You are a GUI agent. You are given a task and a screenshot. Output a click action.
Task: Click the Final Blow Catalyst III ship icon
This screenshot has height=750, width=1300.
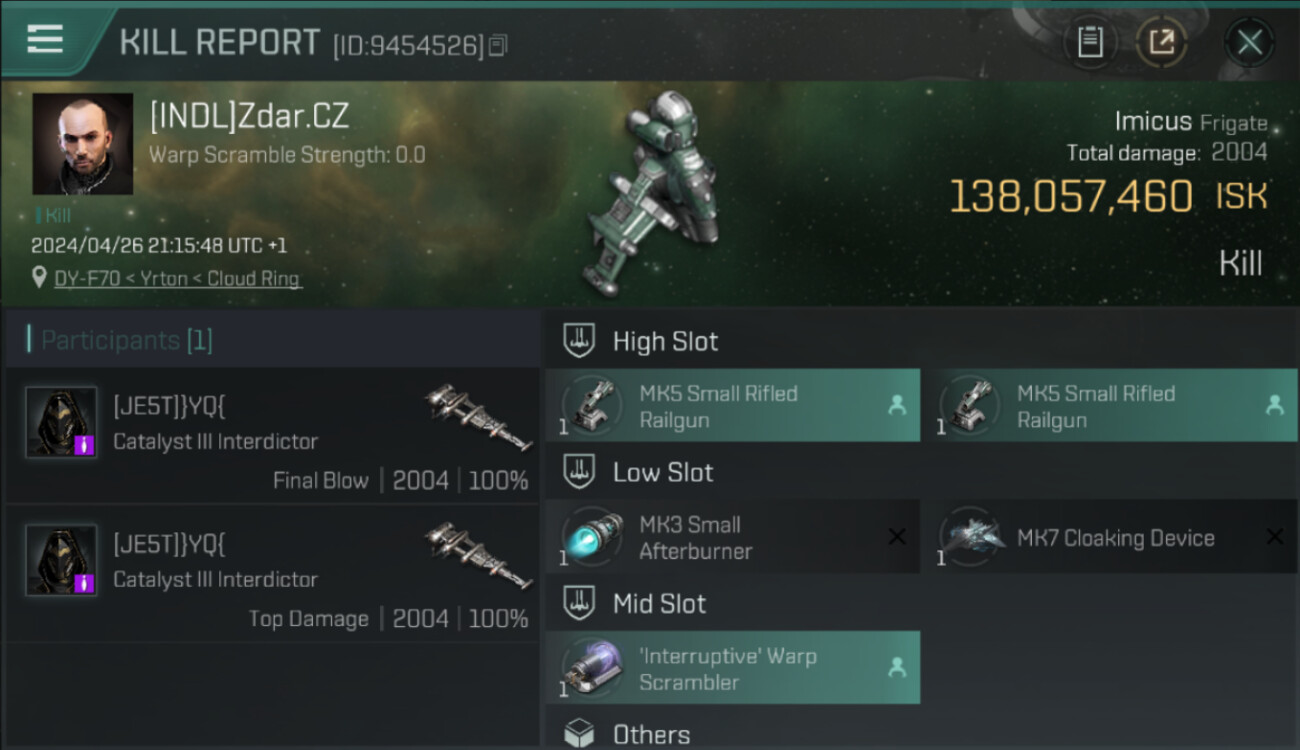[478, 417]
